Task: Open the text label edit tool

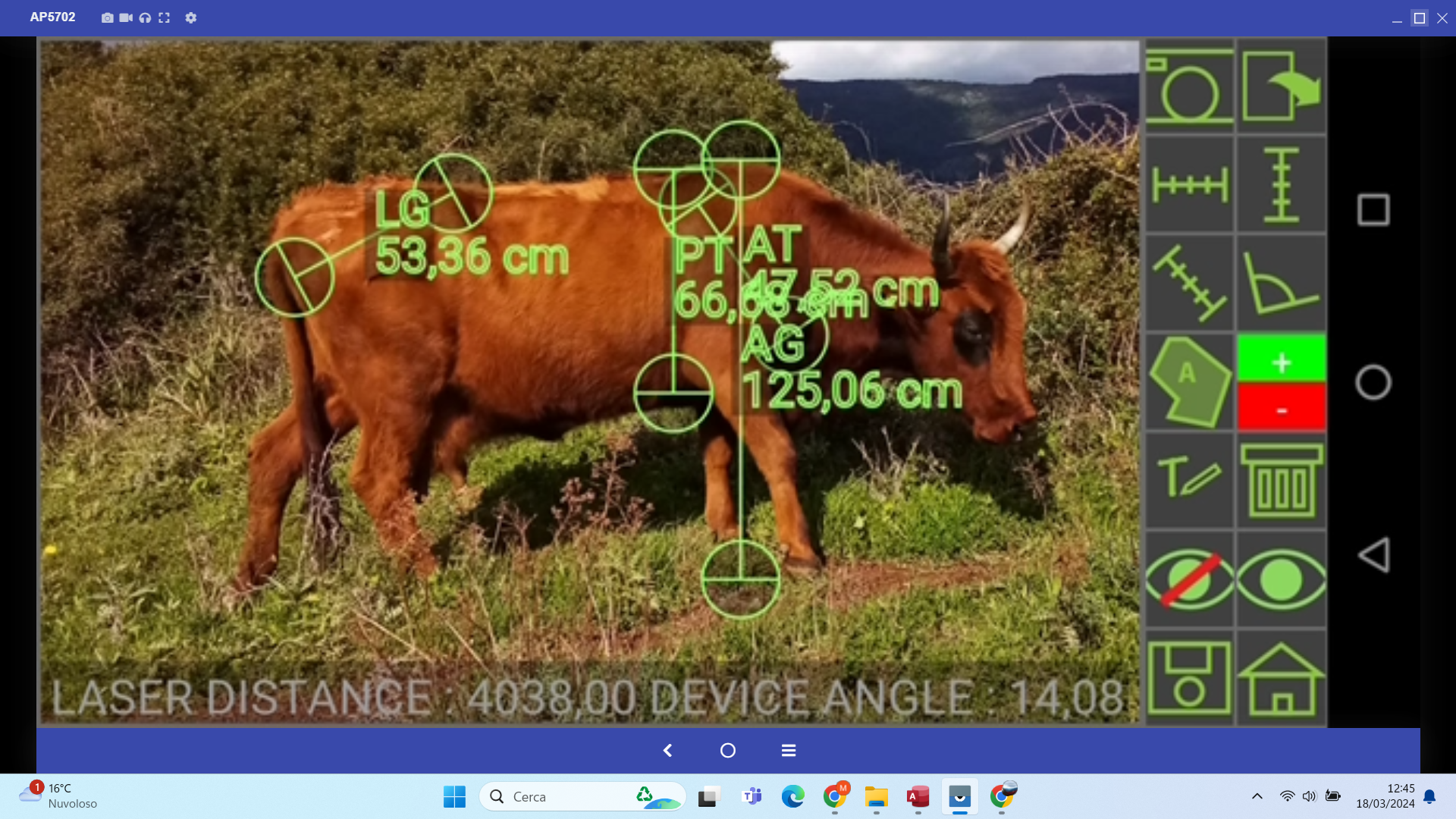Action: tap(1188, 481)
